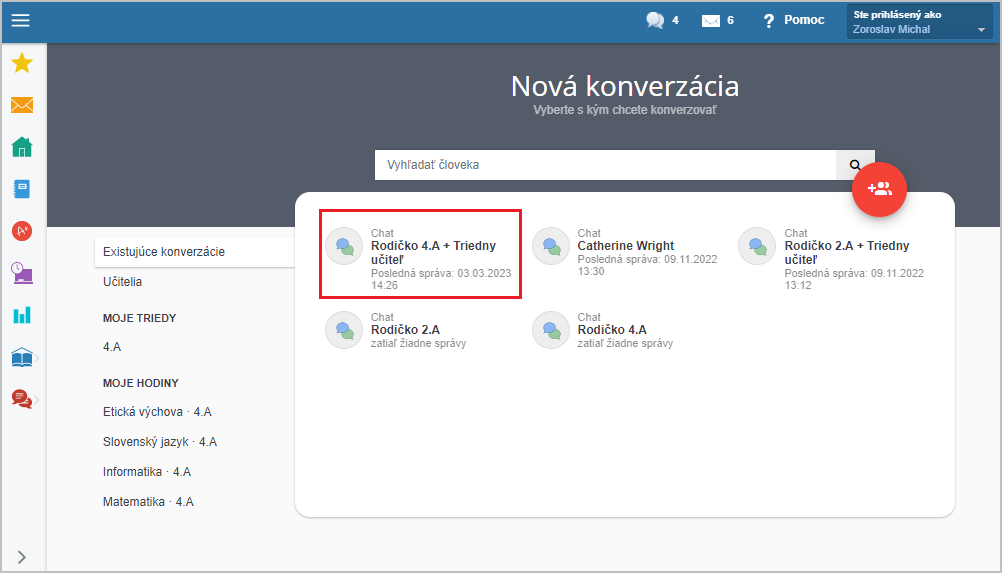The image size is (1002, 573).
Task: Open the hamburger menu
Action: pos(20,20)
